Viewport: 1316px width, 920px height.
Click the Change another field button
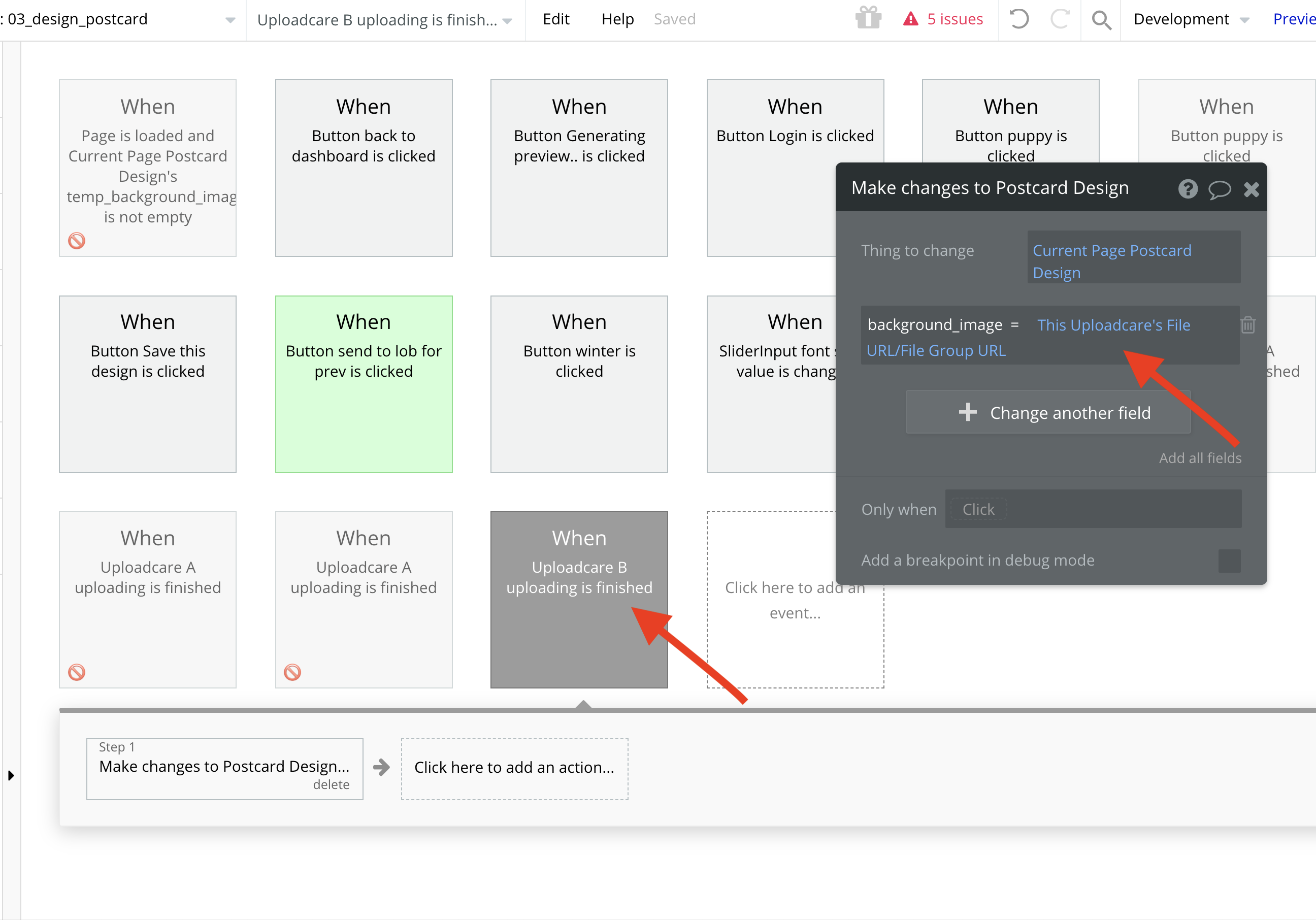pyautogui.click(x=1048, y=412)
